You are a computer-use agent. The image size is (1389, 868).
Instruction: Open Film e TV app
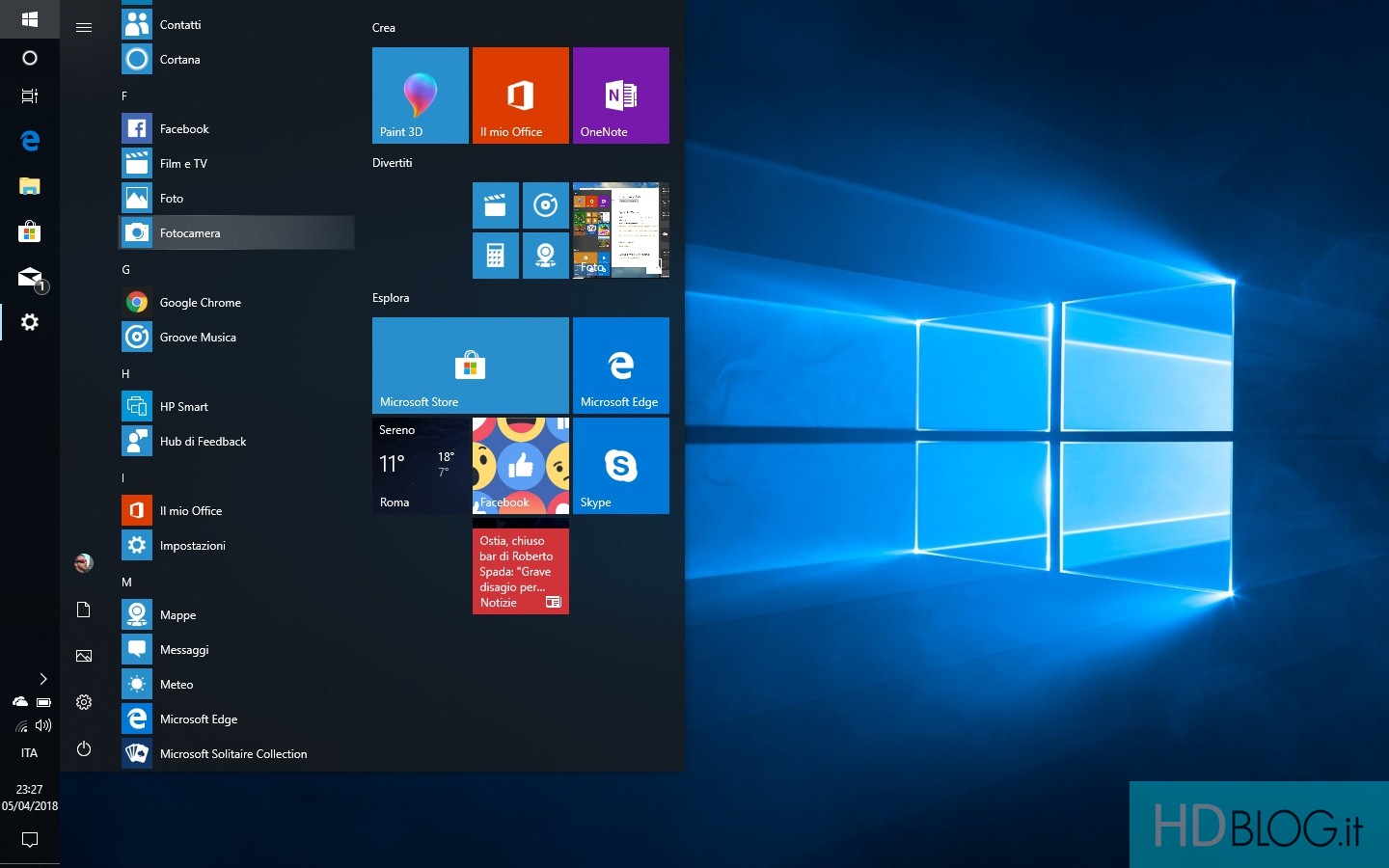pyautogui.click(x=236, y=164)
